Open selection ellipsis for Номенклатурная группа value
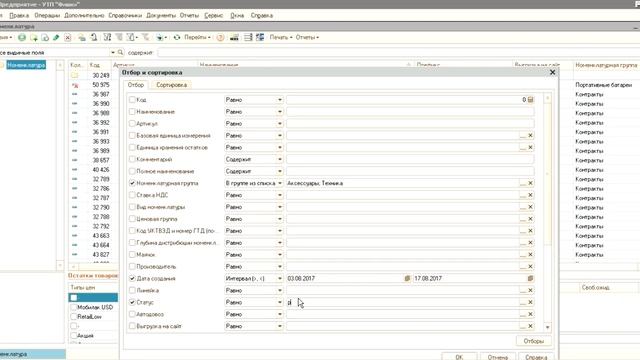The image size is (640, 360). pos(523,183)
